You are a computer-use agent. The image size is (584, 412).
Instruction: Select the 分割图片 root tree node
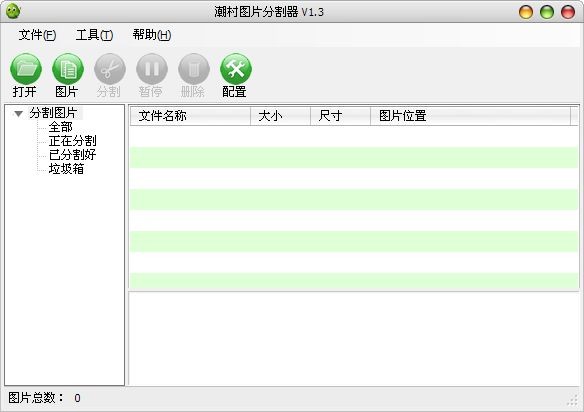(x=54, y=112)
